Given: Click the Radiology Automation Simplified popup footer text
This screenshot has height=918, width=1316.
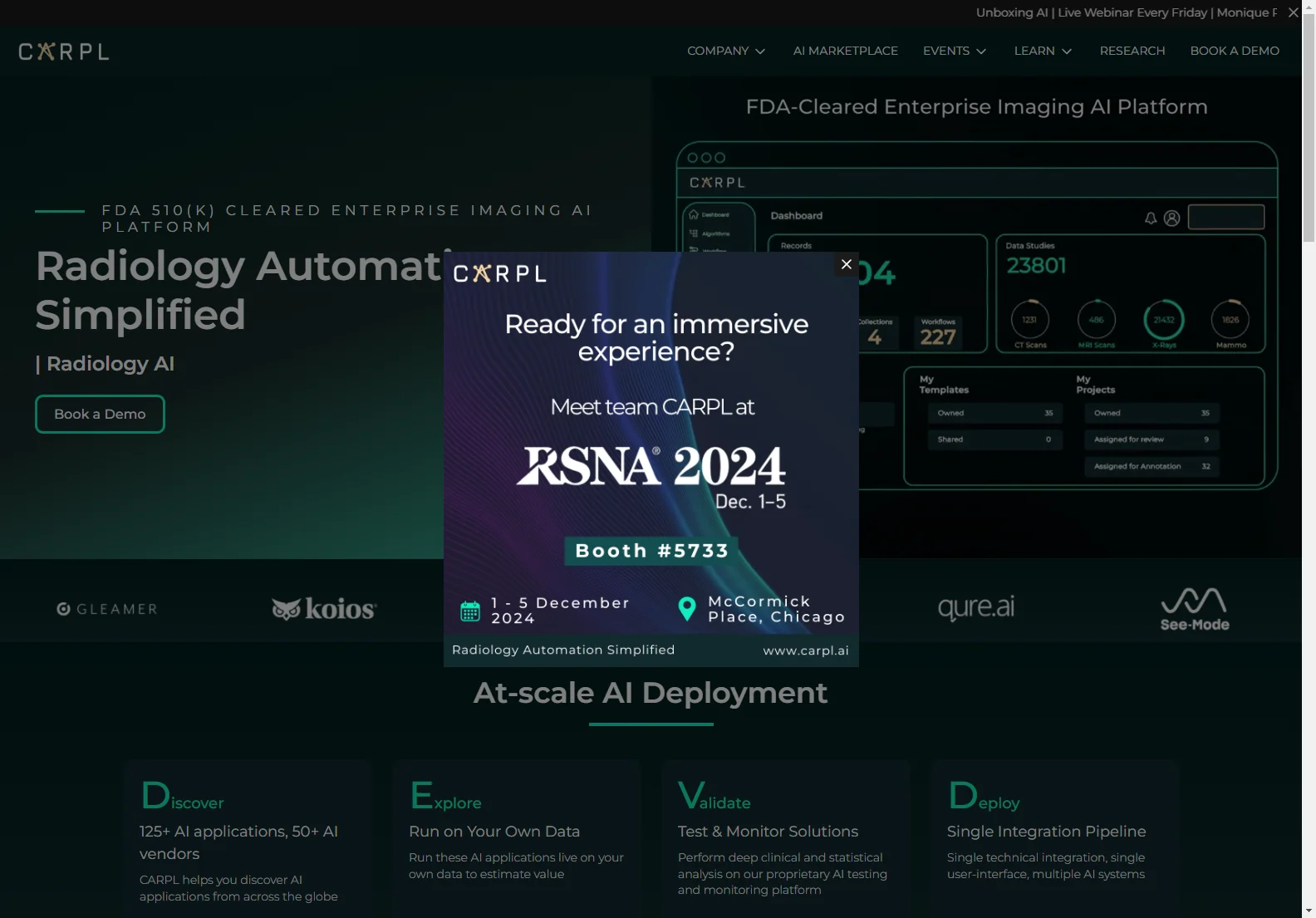Looking at the screenshot, I should point(563,650).
